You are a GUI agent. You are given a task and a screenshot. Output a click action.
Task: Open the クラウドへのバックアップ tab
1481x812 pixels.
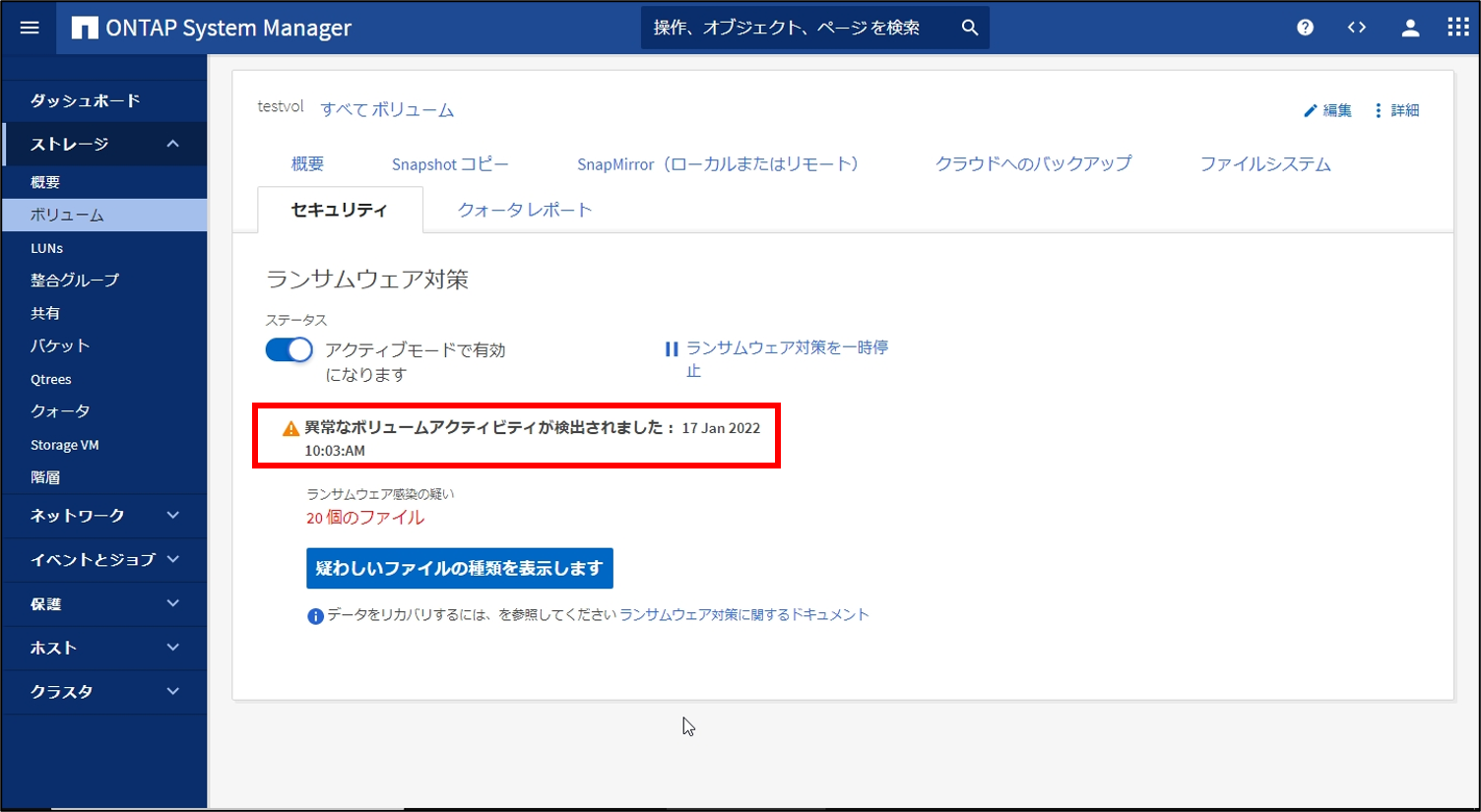click(x=1033, y=163)
